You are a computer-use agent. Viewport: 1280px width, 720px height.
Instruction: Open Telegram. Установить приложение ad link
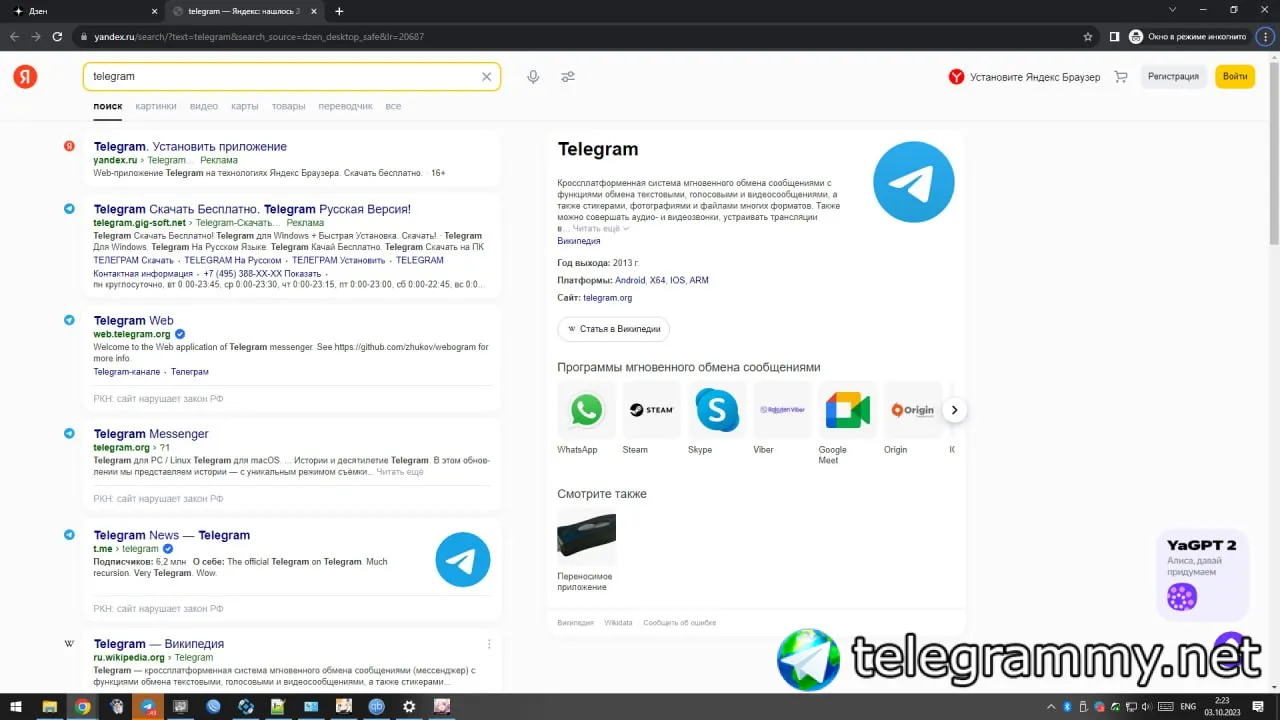(x=190, y=147)
